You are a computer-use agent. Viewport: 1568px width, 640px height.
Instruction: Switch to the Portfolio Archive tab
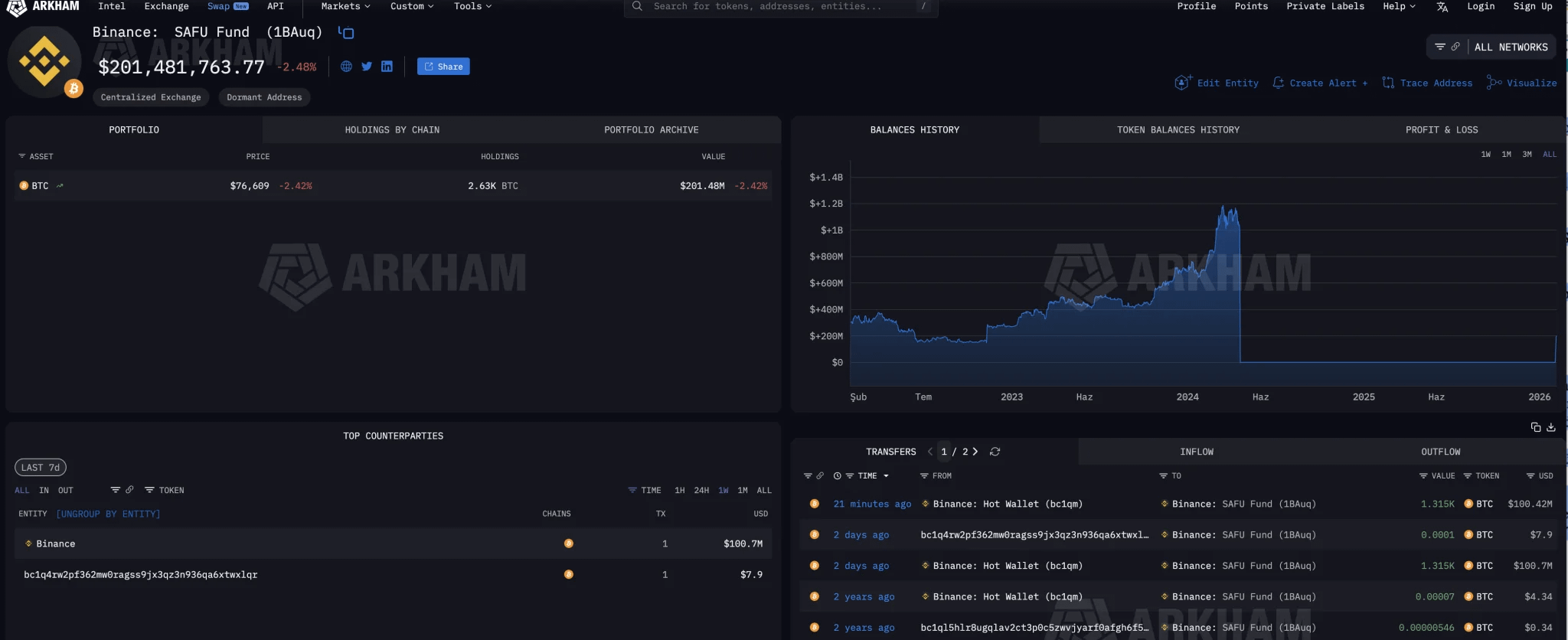(x=652, y=130)
